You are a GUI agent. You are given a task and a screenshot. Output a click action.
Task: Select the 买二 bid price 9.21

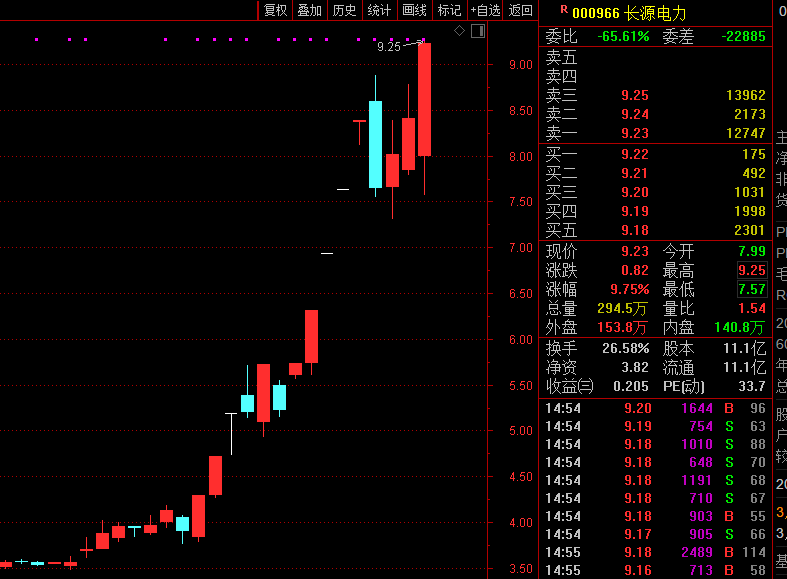click(x=635, y=174)
